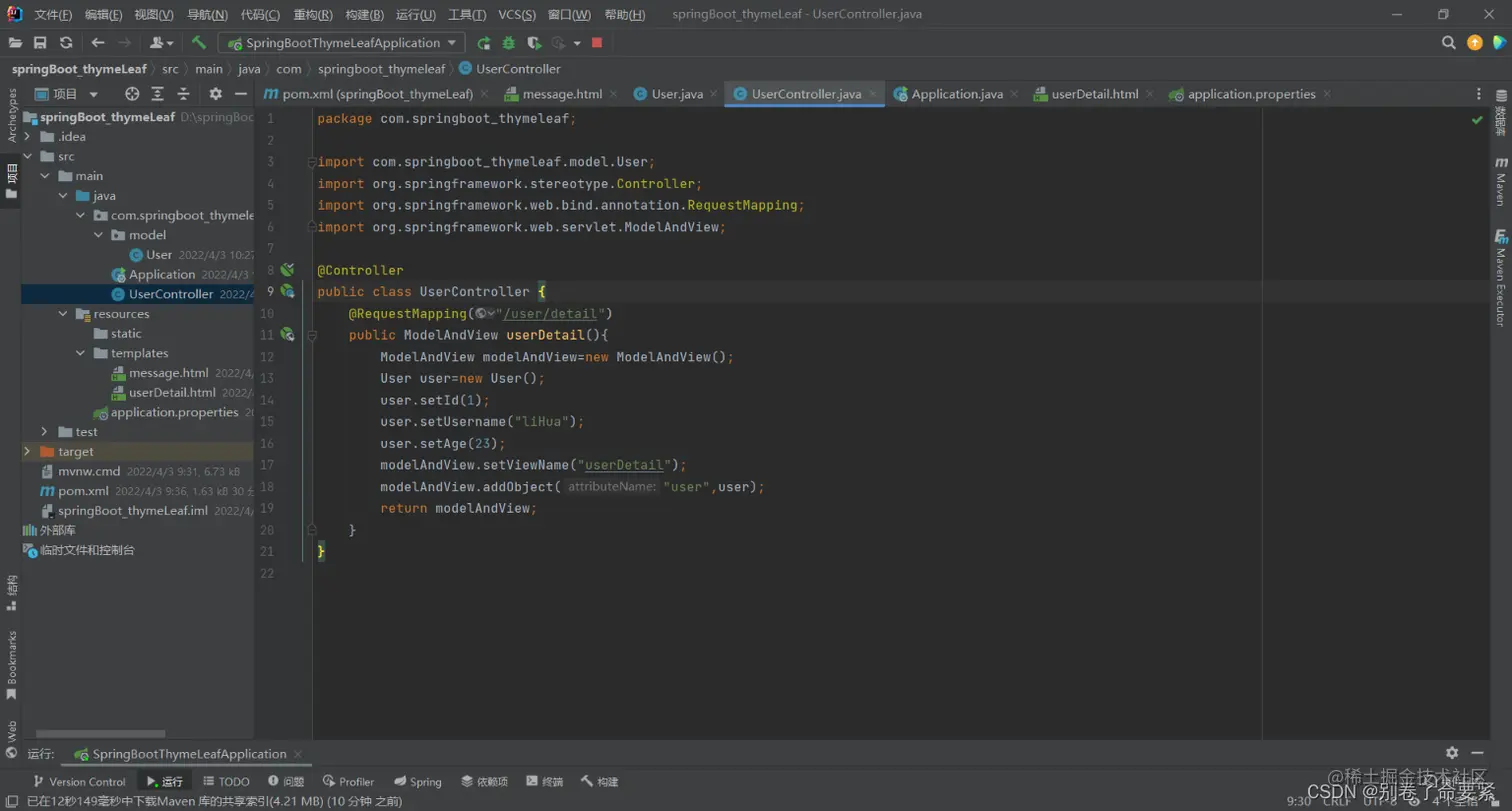Open run panel settings gear
The width and height of the screenshot is (1512, 811).
[1452, 753]
